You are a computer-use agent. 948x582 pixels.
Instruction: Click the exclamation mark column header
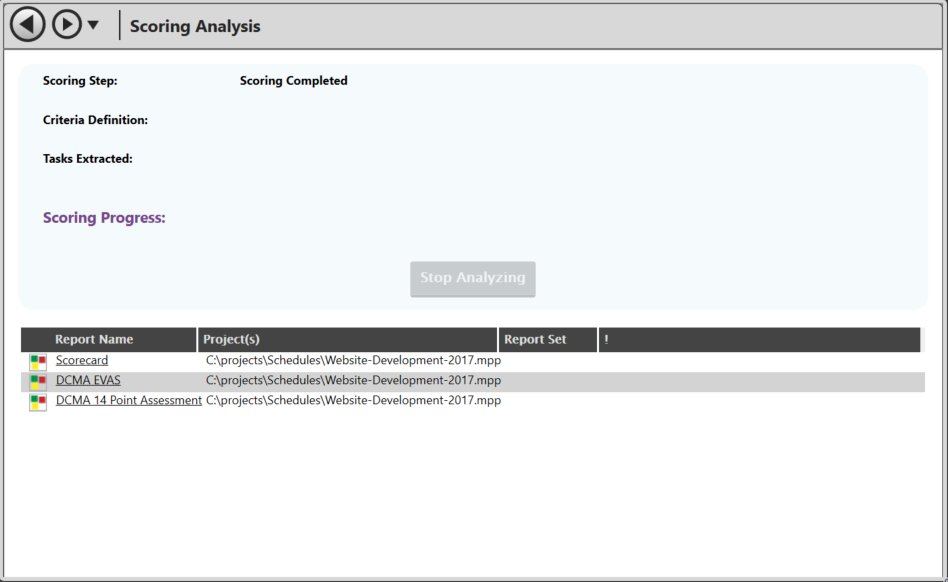point(606,340)
